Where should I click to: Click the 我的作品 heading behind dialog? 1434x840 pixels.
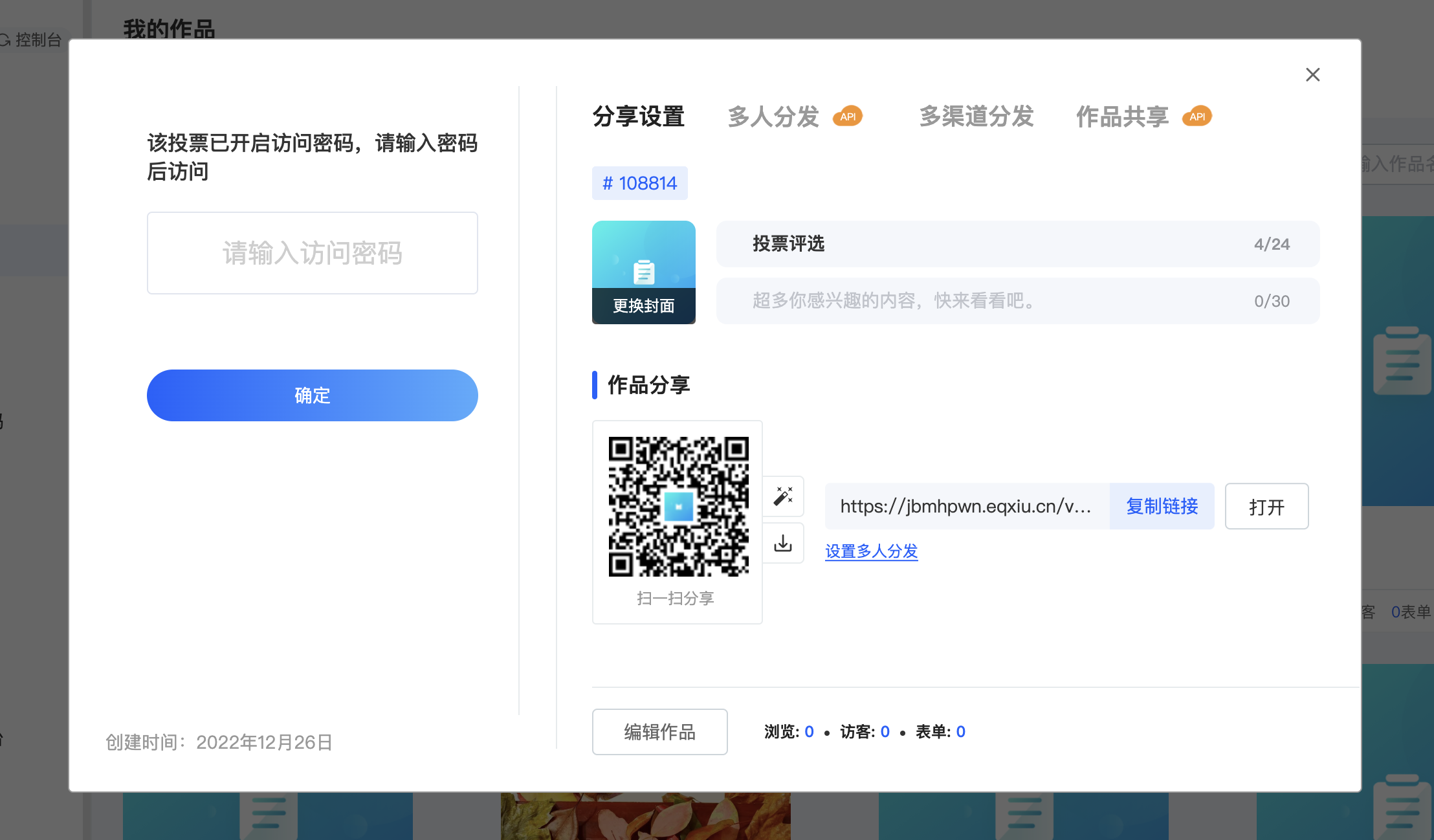click(169, 28)
